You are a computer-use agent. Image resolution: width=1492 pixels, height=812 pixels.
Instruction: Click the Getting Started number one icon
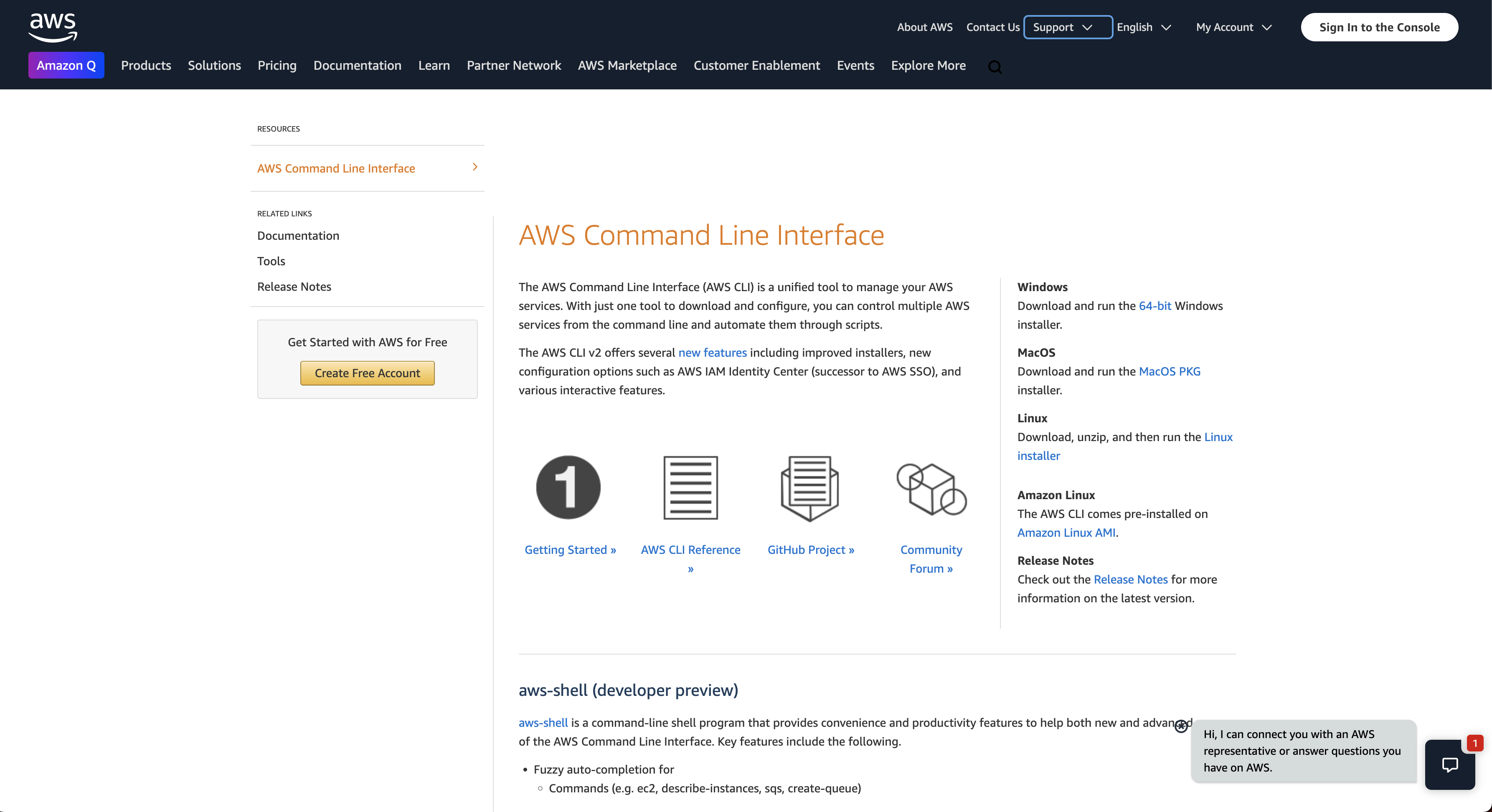tap(568, 487)
